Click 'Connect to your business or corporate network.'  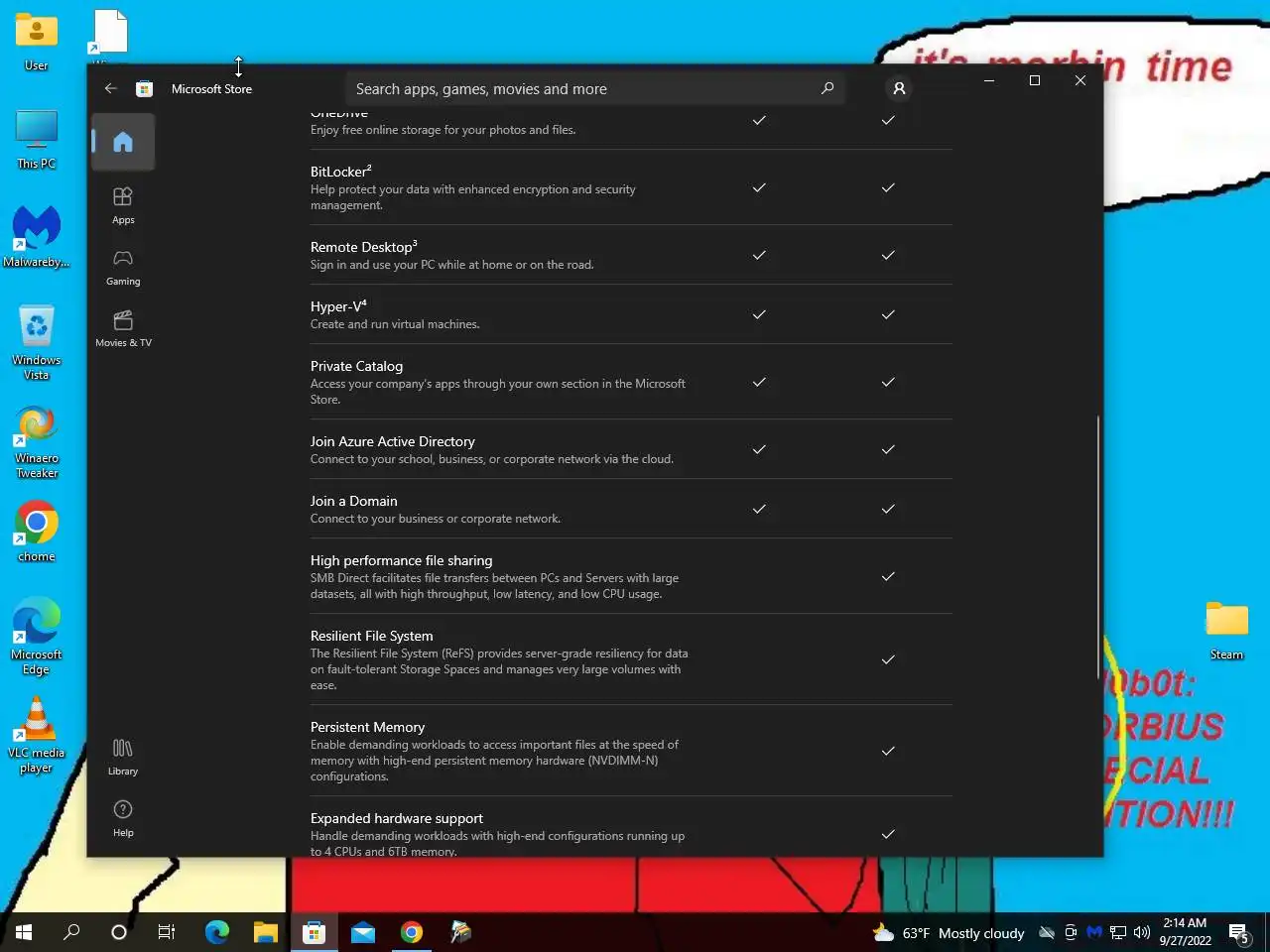(436, 519)
